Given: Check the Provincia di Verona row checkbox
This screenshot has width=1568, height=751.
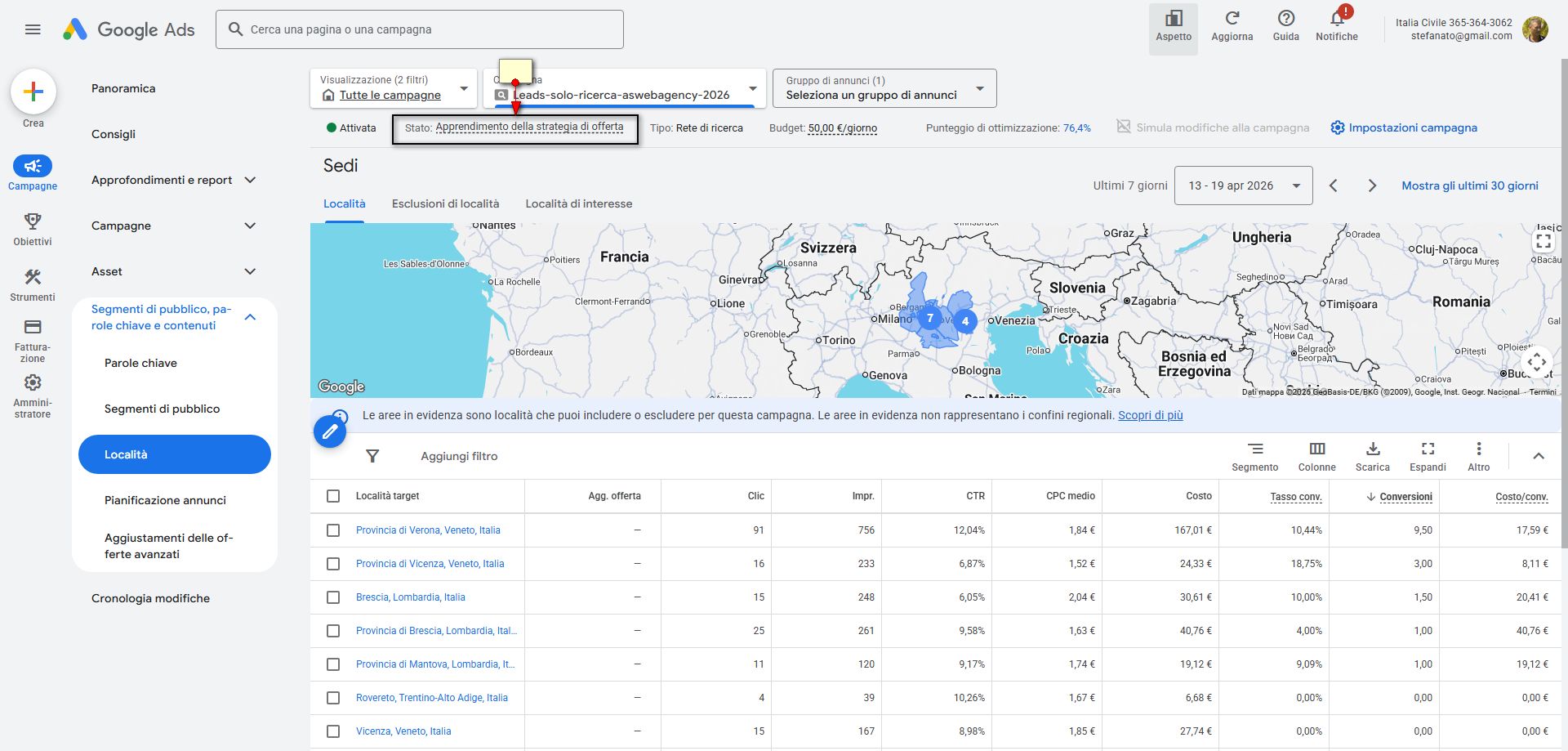Looking at the screenshot, I should (333, 530).
